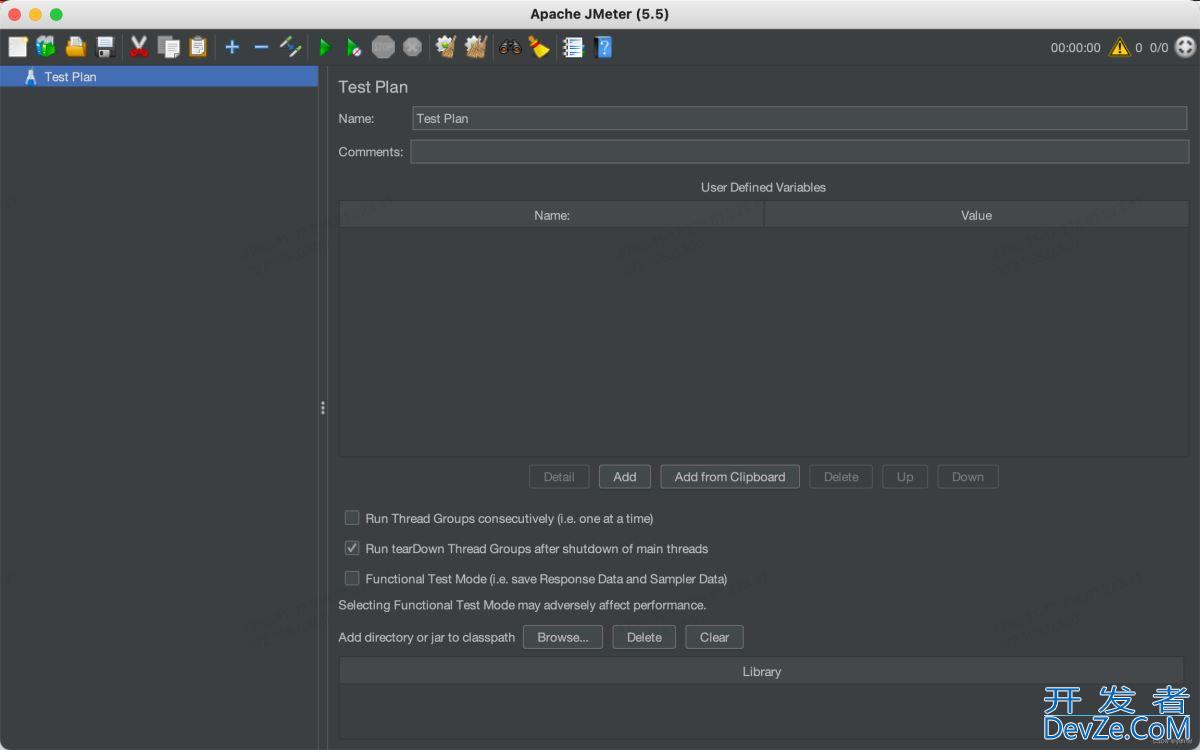This screenshot has width=1200, height=750.
Task: Click the Add variable button
Action: point(625,477)
